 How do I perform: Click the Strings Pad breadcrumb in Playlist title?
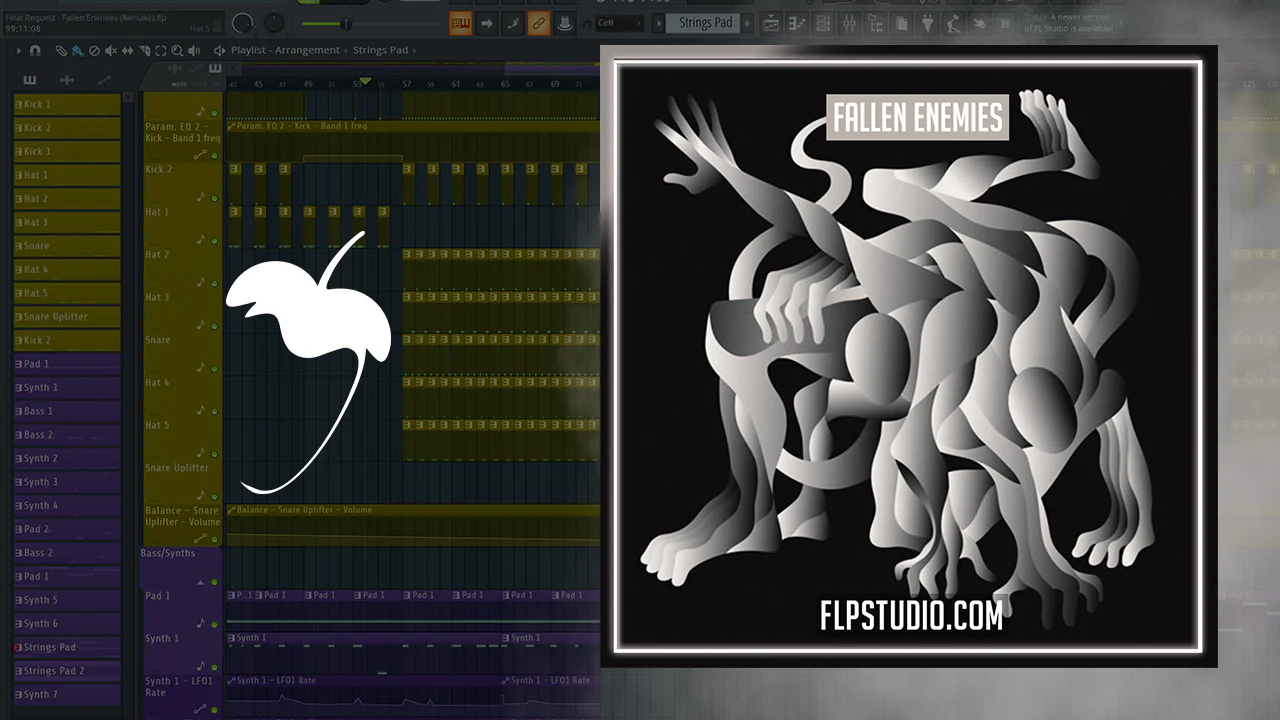click(x=381, y=50)
